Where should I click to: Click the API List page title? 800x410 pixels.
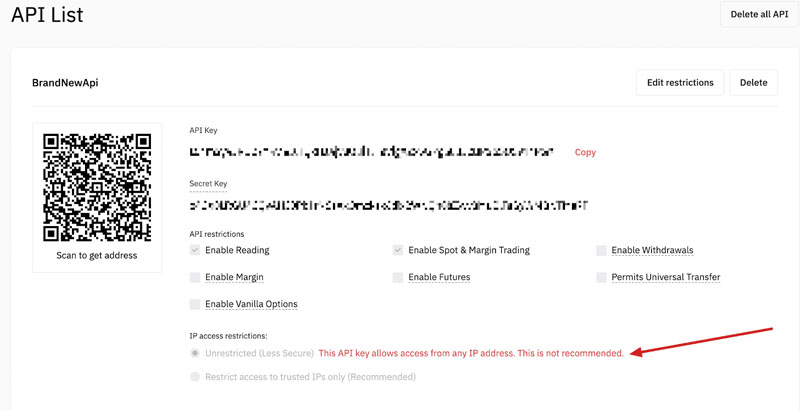coord(47,15)
